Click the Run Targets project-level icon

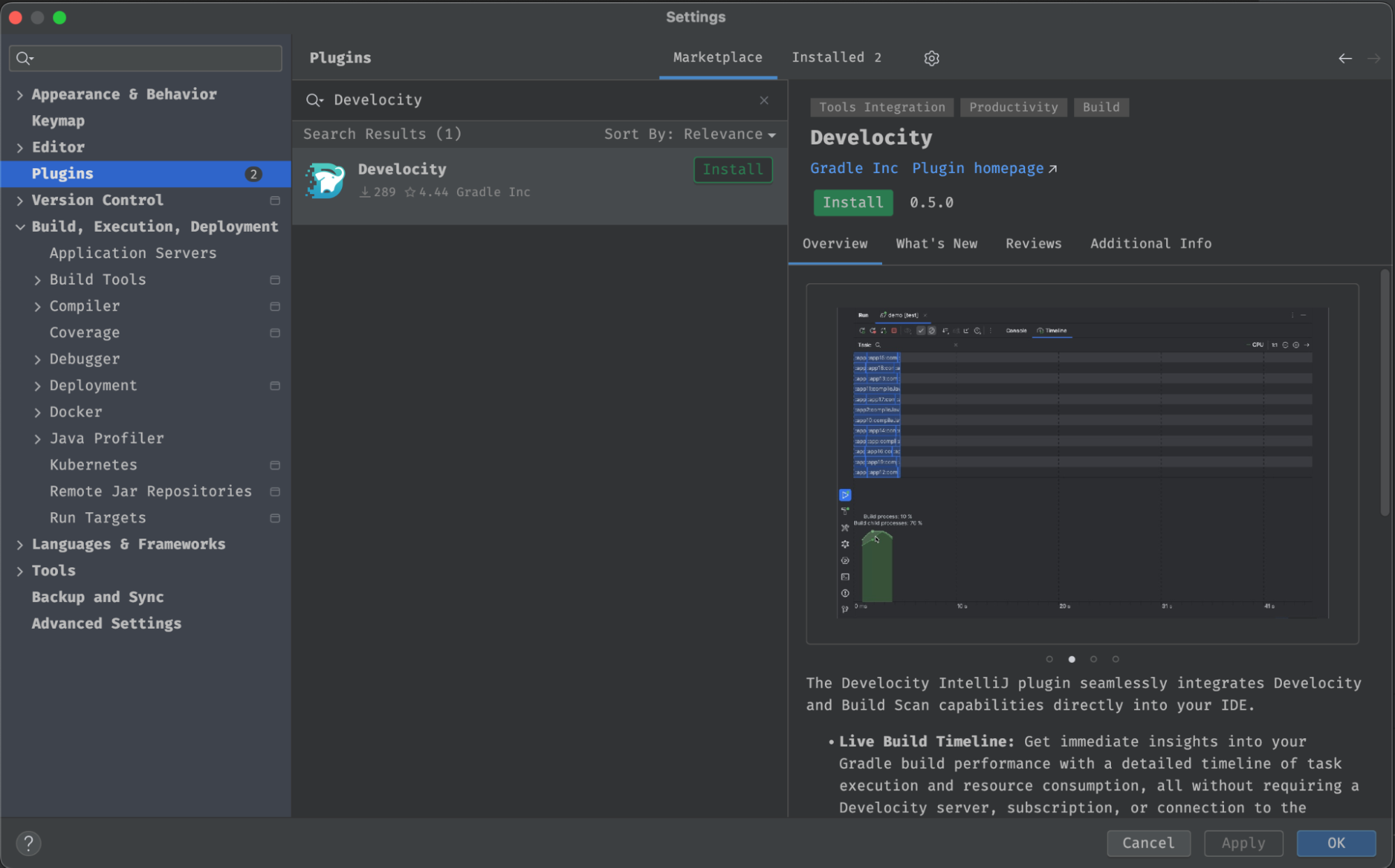click(275, 518)
